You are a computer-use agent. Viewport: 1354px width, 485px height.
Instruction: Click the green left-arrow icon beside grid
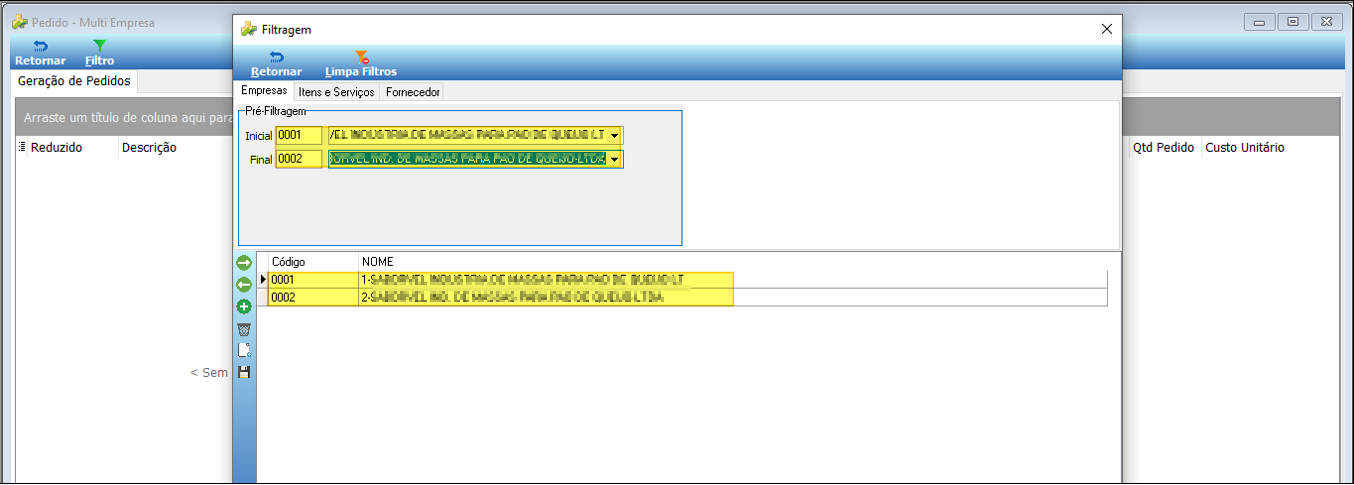[244, 285]
